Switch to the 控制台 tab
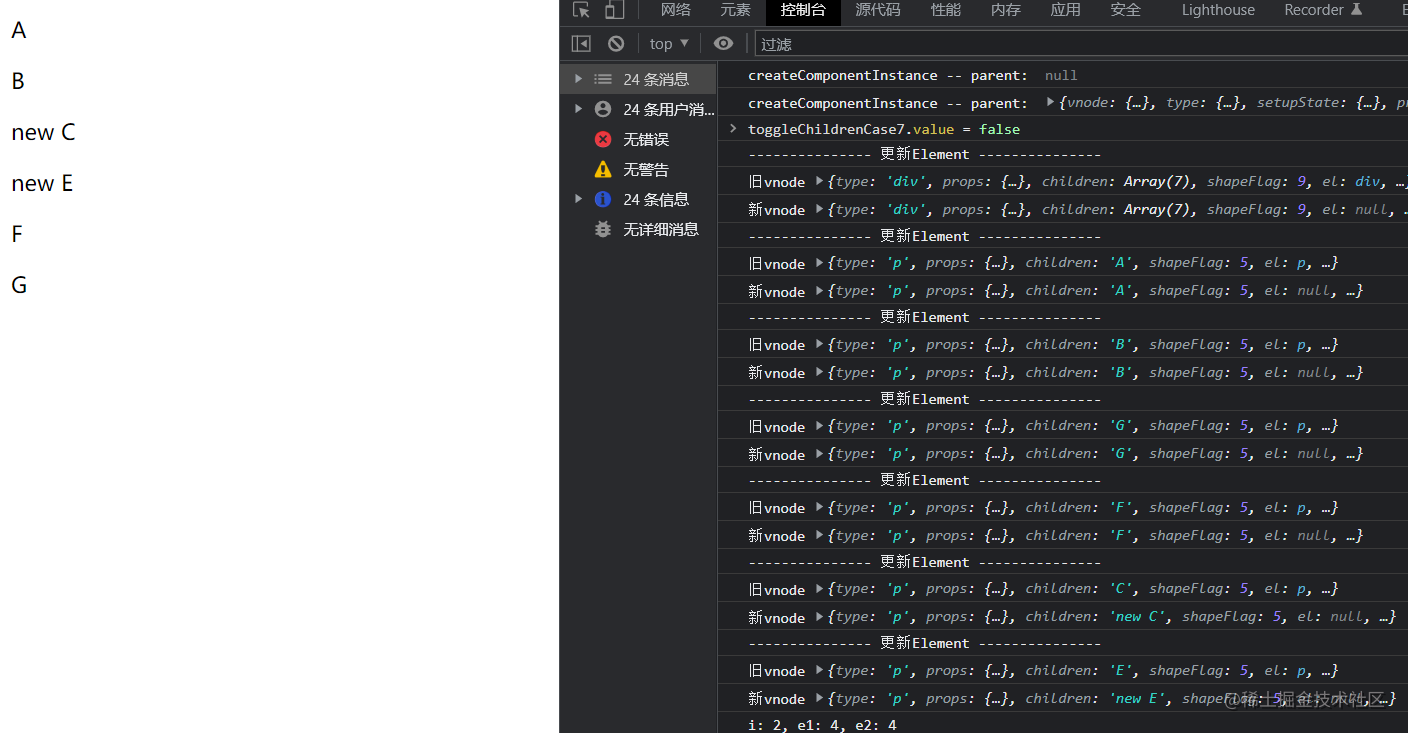1408x733 pixels. tap(803, 11)
